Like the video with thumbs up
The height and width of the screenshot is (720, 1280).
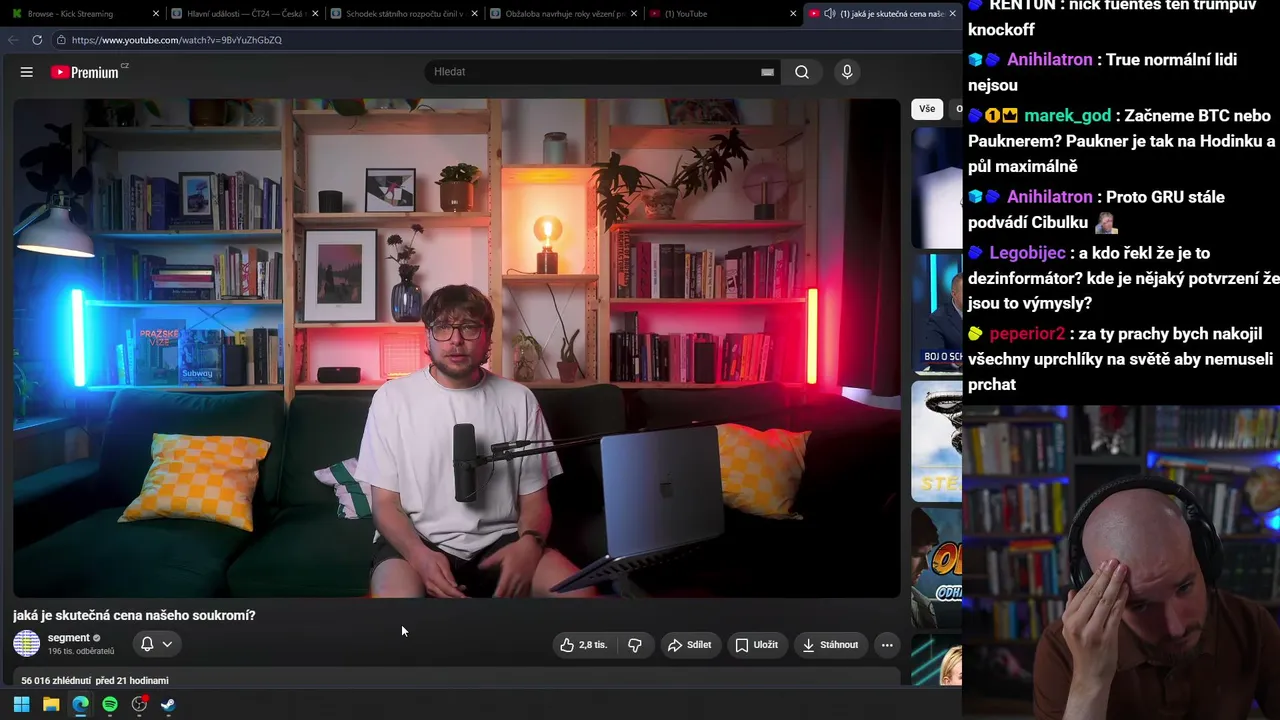[x=583, y=645]
